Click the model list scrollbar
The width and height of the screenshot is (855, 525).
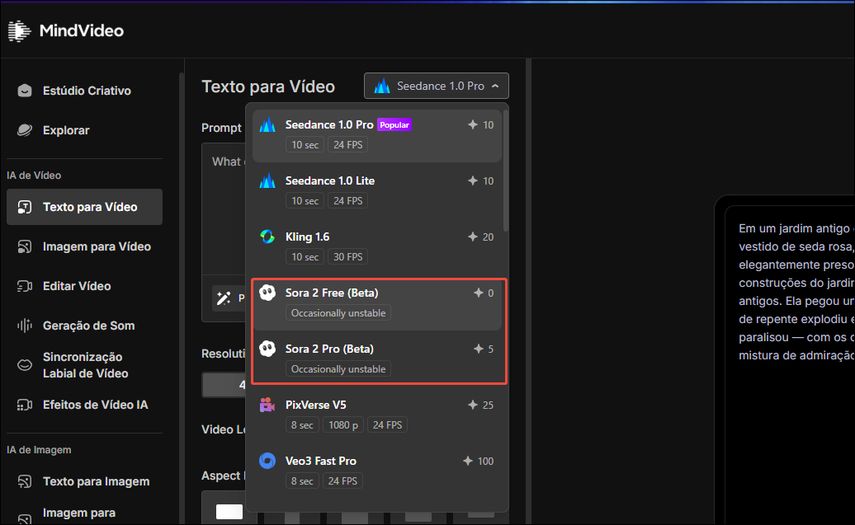(505, 170)
